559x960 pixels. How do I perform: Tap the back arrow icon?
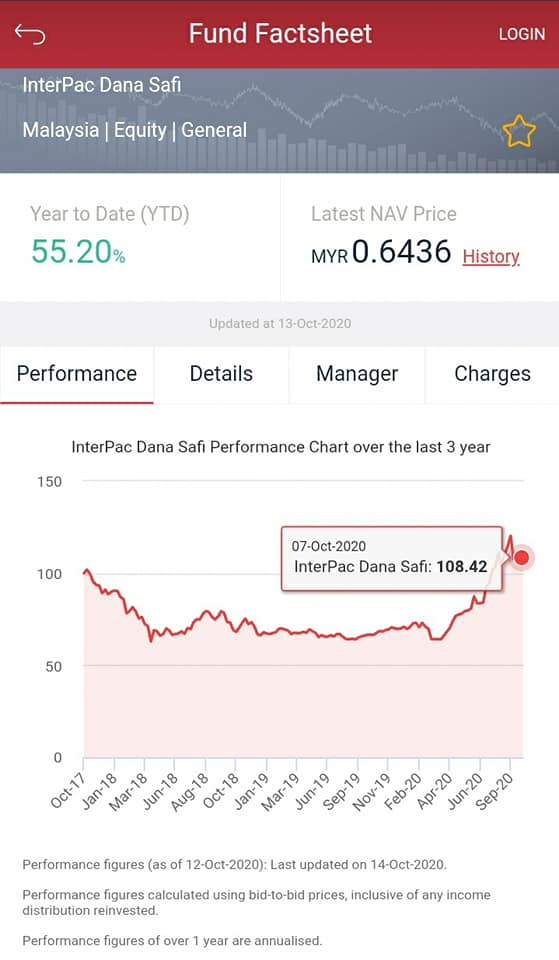point(30,34)
